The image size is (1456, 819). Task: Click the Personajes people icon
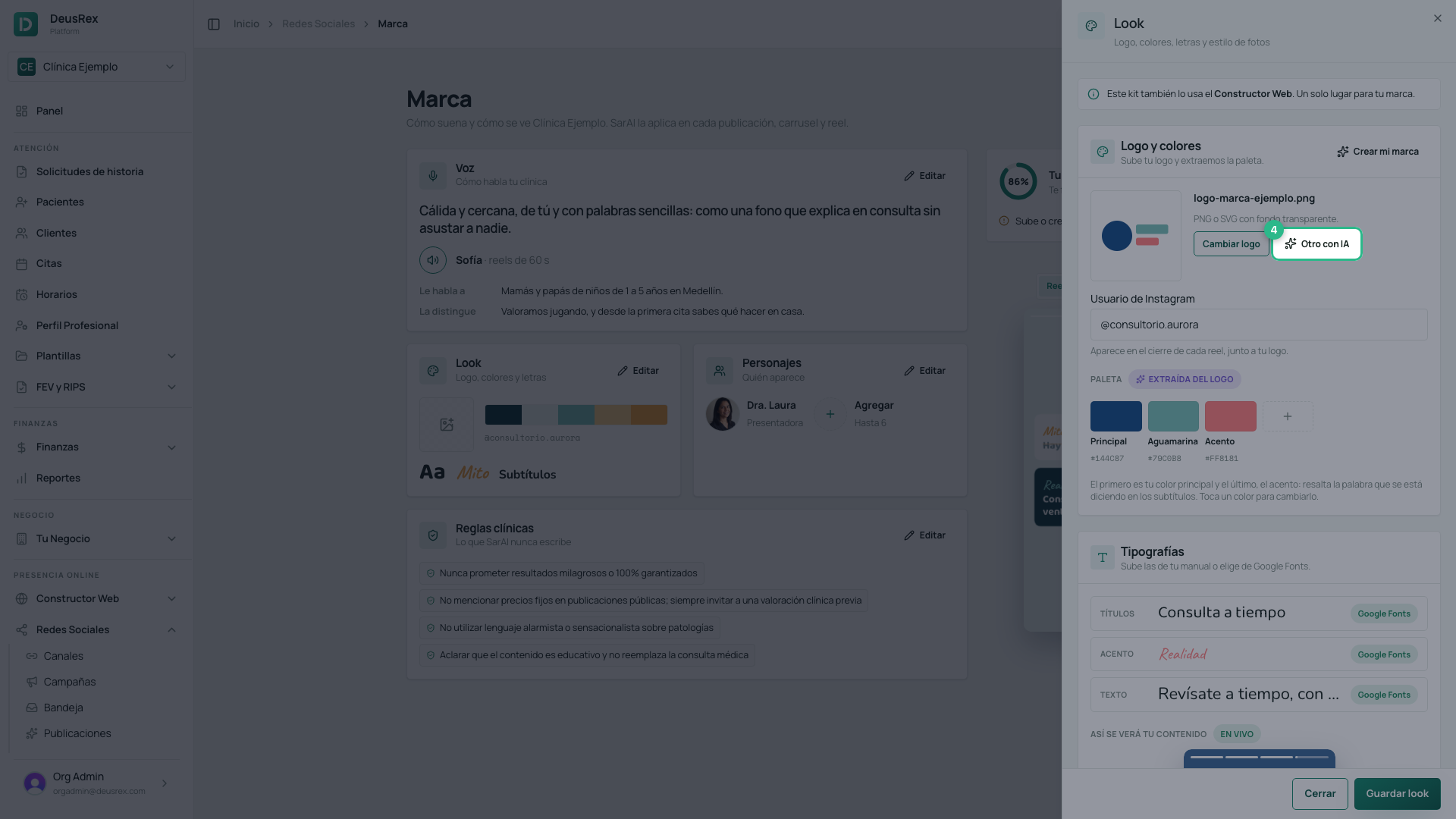(720, 371)
